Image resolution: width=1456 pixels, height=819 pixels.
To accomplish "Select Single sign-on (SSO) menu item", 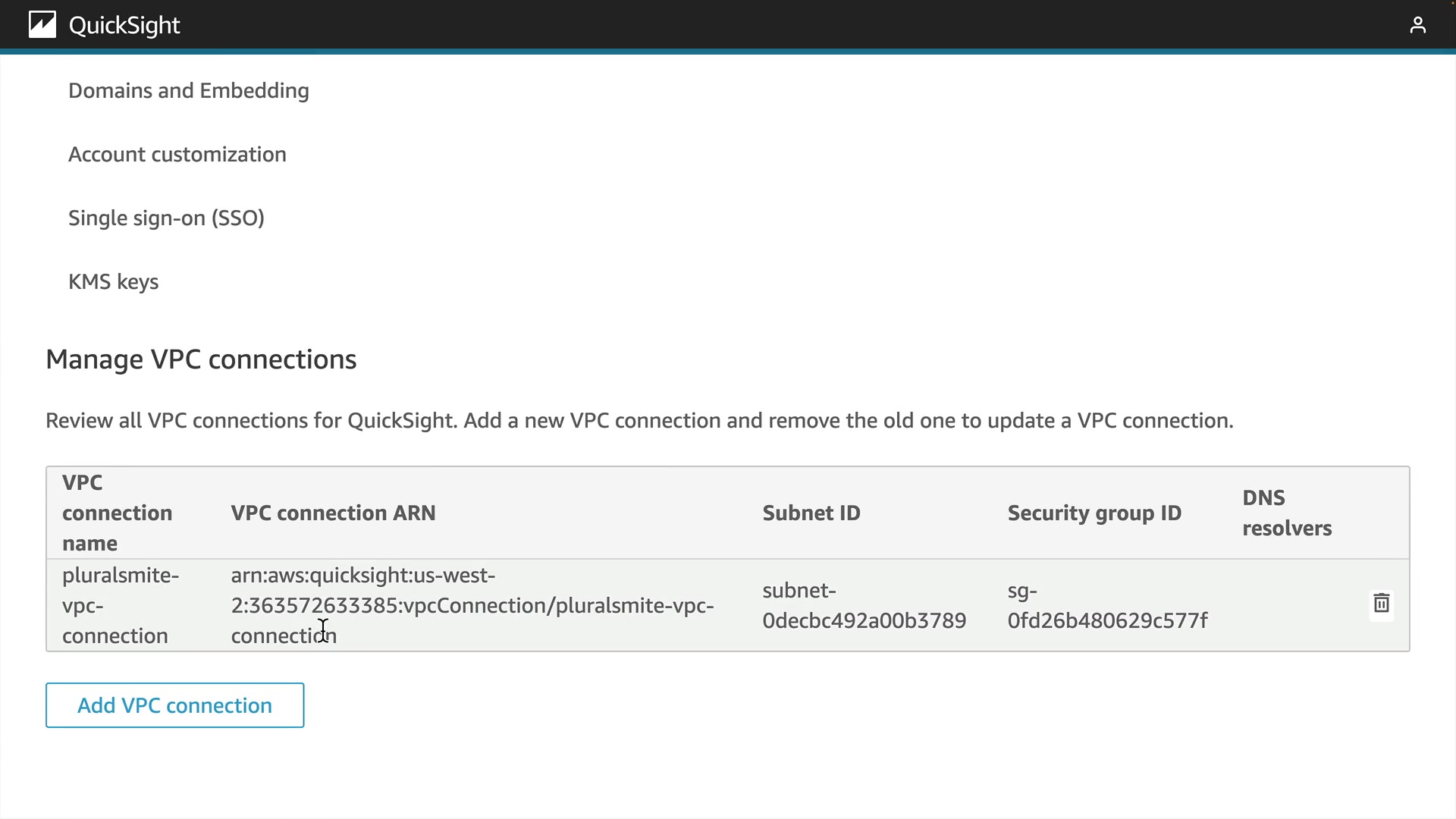I will pos(166,218).
